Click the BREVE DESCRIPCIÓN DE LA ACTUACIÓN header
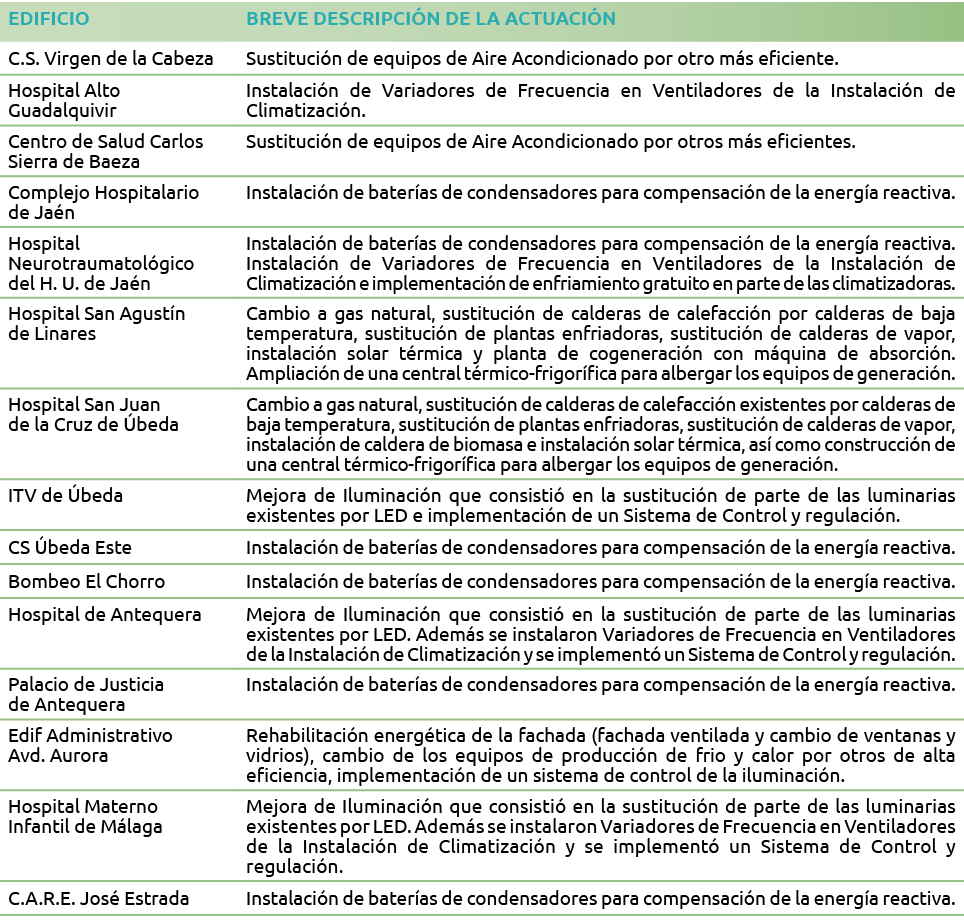 click(x=430, y=19)
